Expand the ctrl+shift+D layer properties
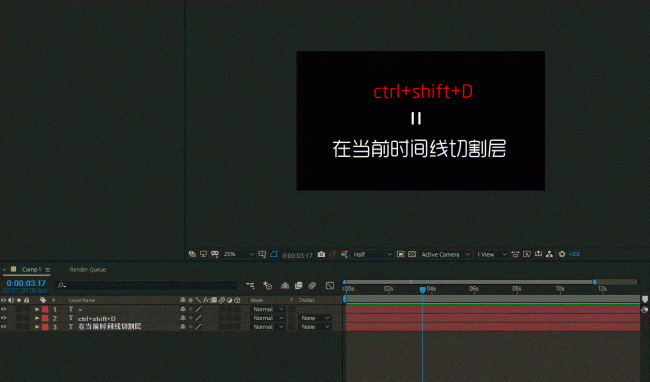Image resolution: width=650 pixels, height=382 pixels. (x=37, y=318)
